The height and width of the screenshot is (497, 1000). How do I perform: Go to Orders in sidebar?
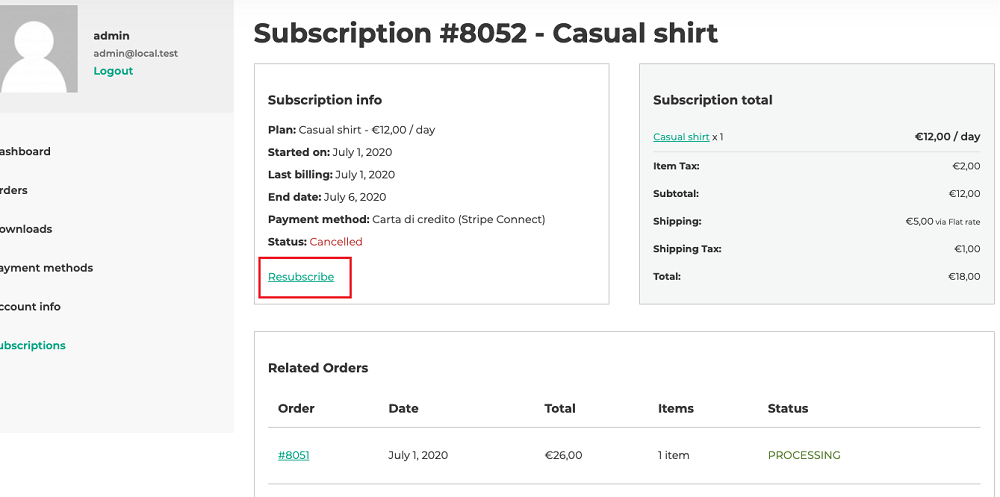pos(13,190)
